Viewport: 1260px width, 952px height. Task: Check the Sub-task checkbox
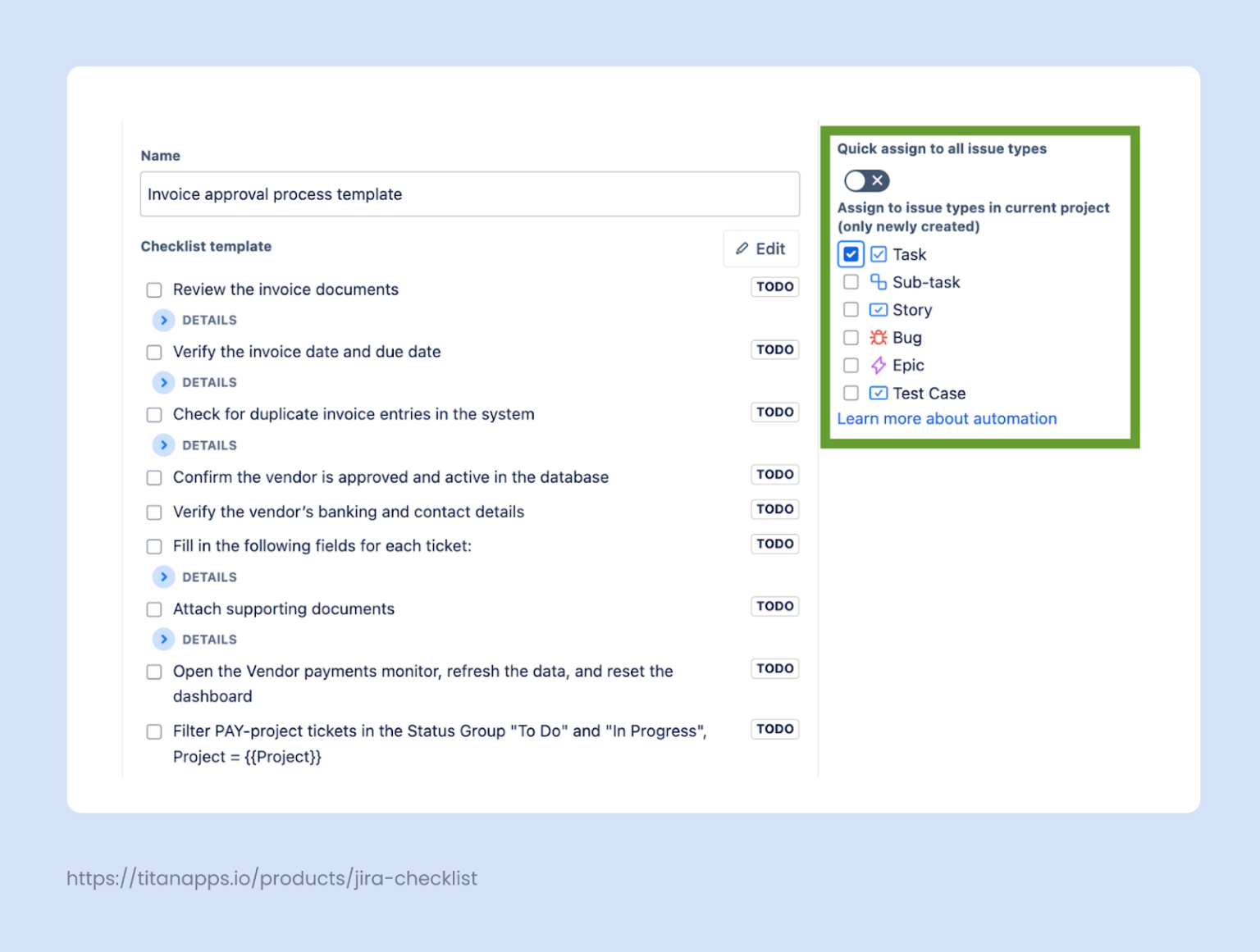click(x=851, y=282)
